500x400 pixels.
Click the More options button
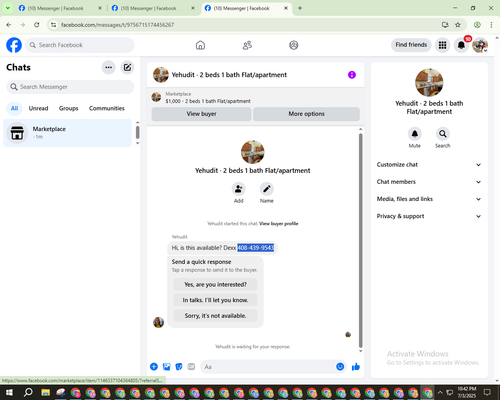coord(306,114)
